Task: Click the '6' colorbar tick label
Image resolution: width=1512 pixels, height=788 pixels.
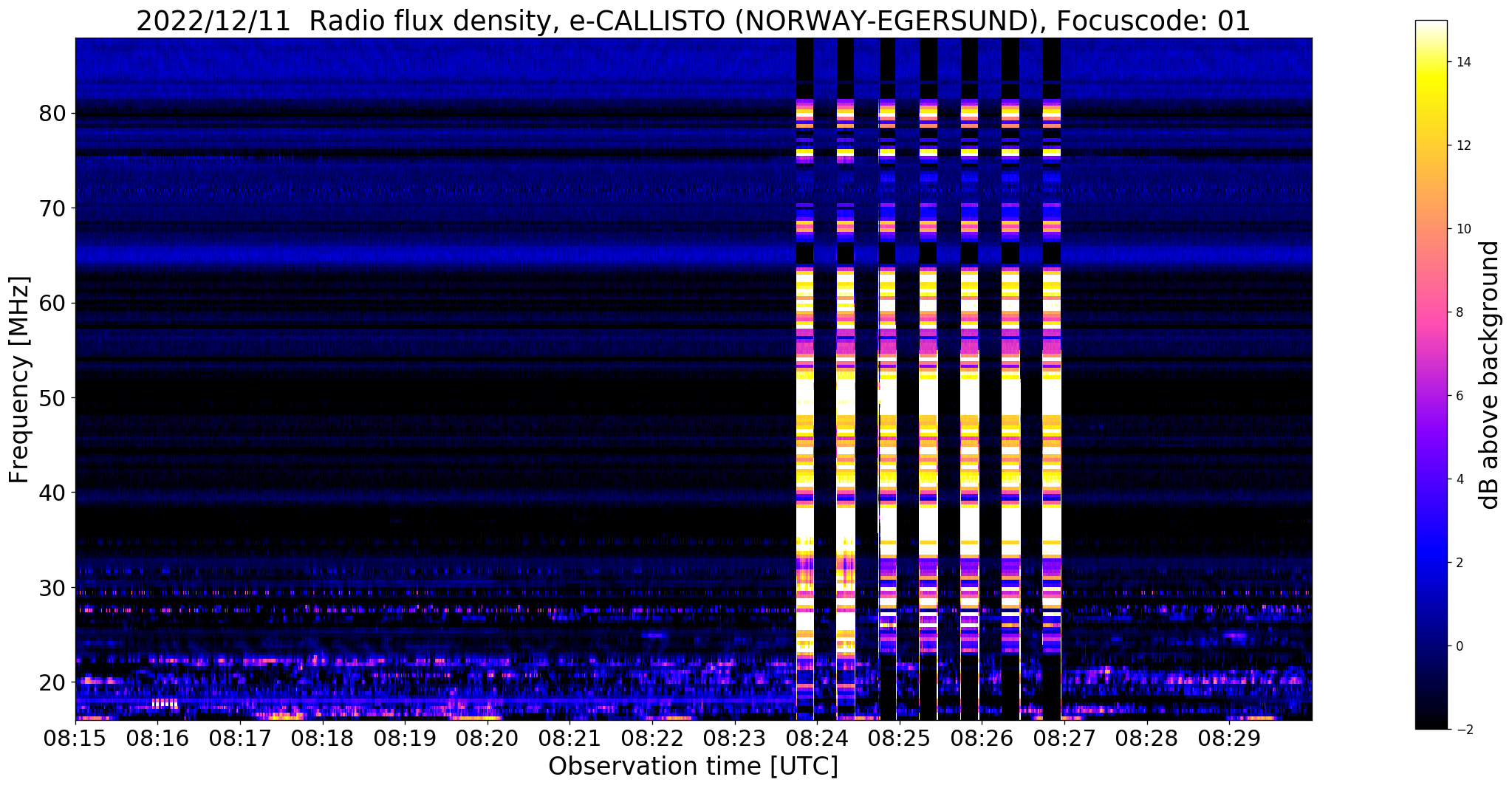Action: [1459, 396]
